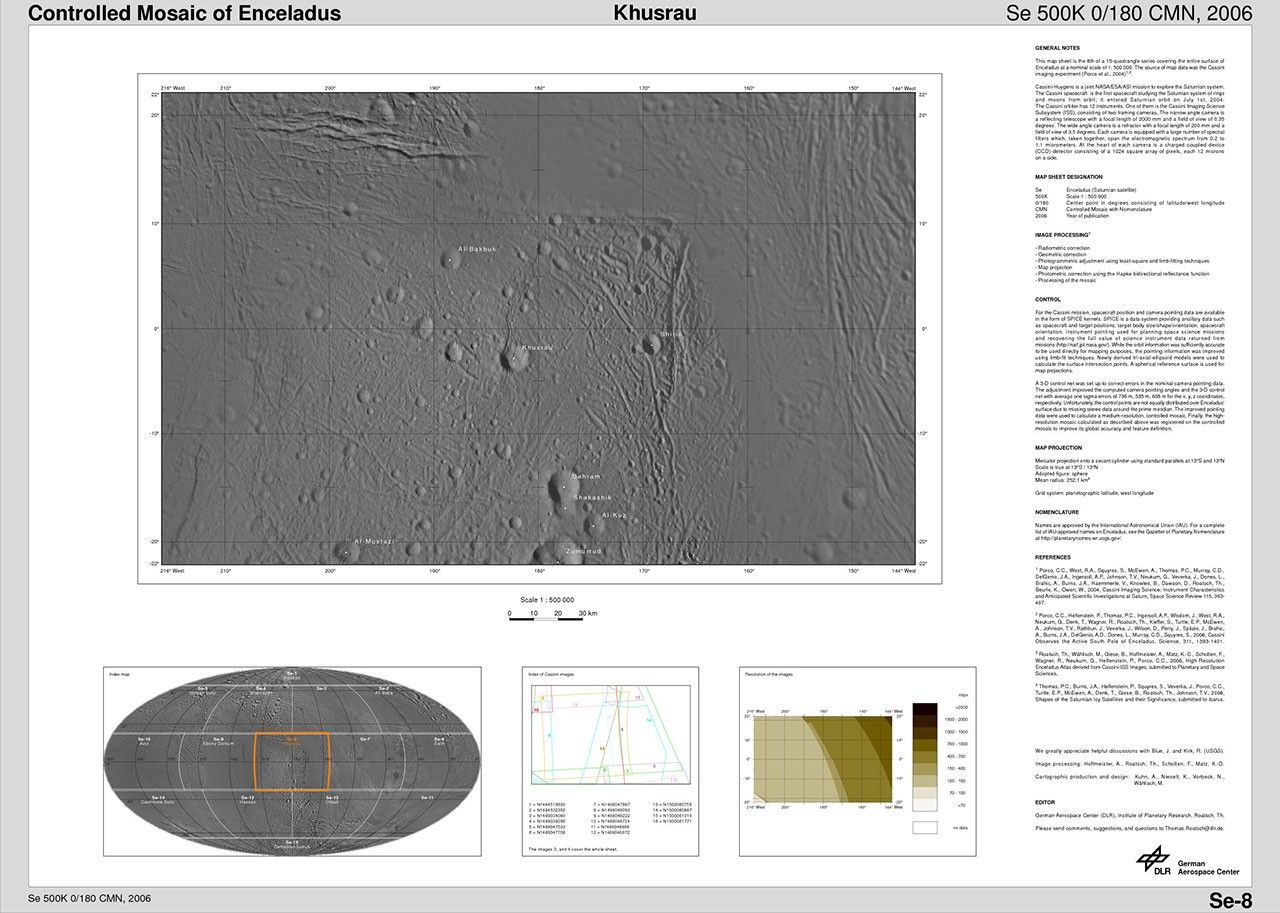Select the Al-Bakbuk crater label
1280x913 pixels.
click(476, 248)
